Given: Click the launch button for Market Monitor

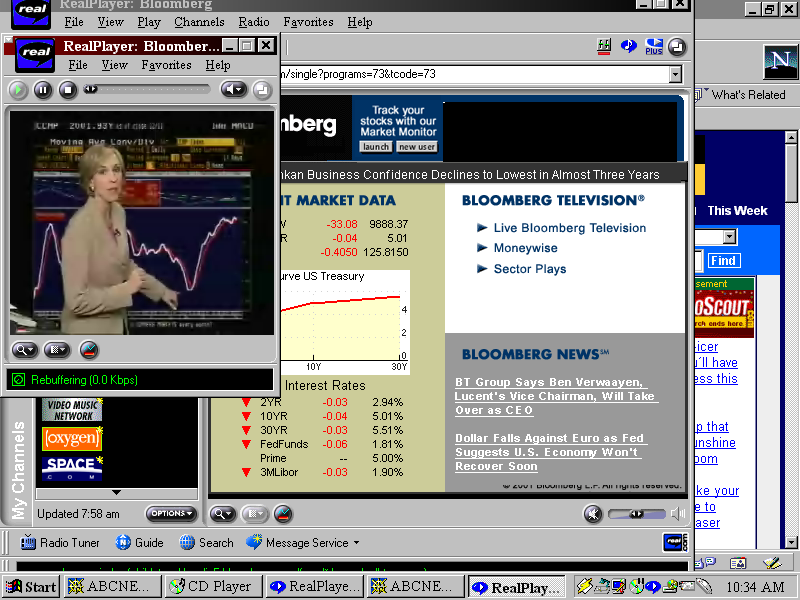Looking at the screenshot, I should coord(376,147).
